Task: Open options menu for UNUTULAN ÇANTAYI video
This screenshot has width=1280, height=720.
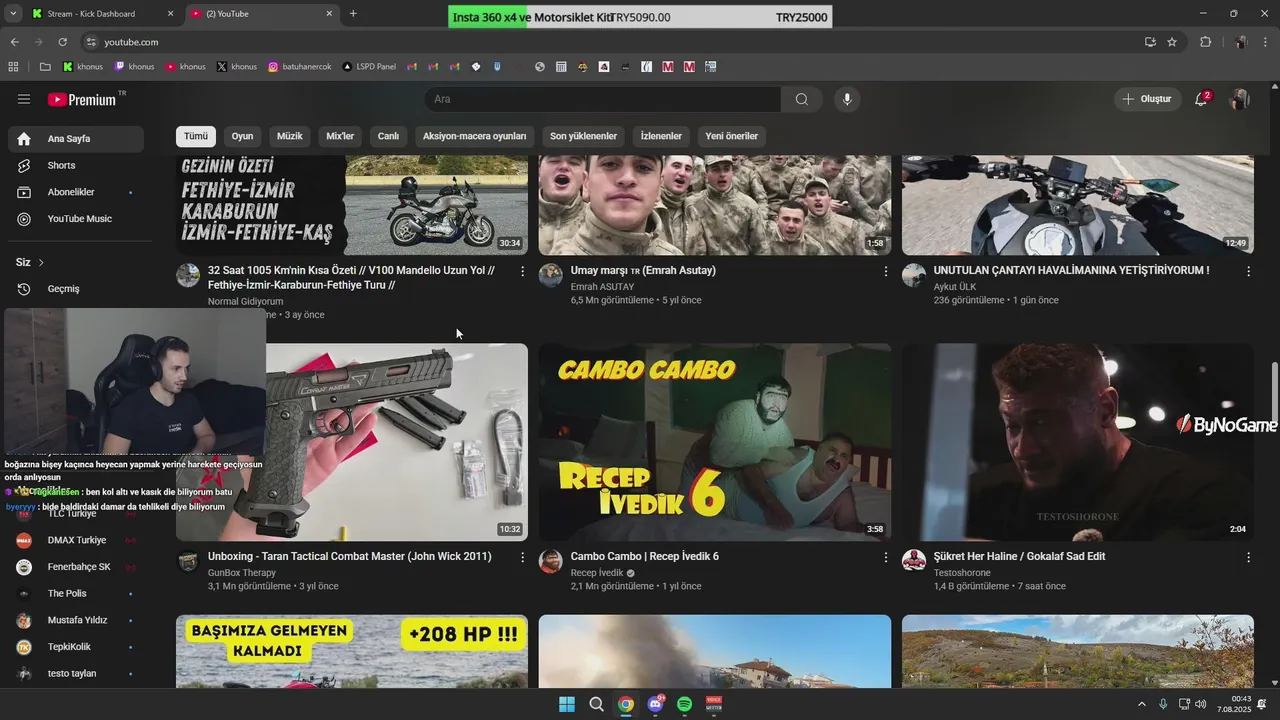Action: [x=1248, y=271]
